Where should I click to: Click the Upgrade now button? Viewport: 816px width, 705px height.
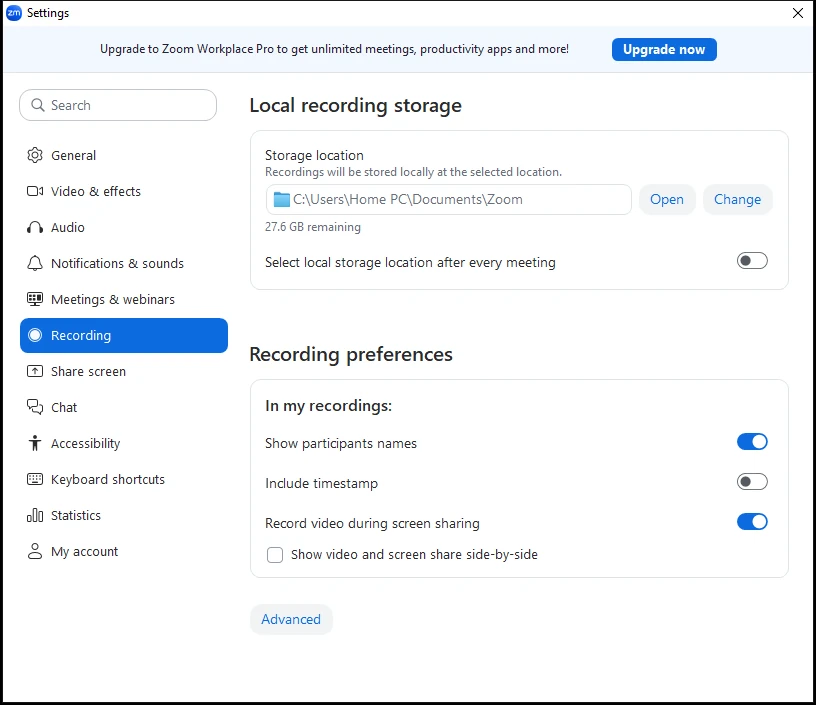coord(664,49)
